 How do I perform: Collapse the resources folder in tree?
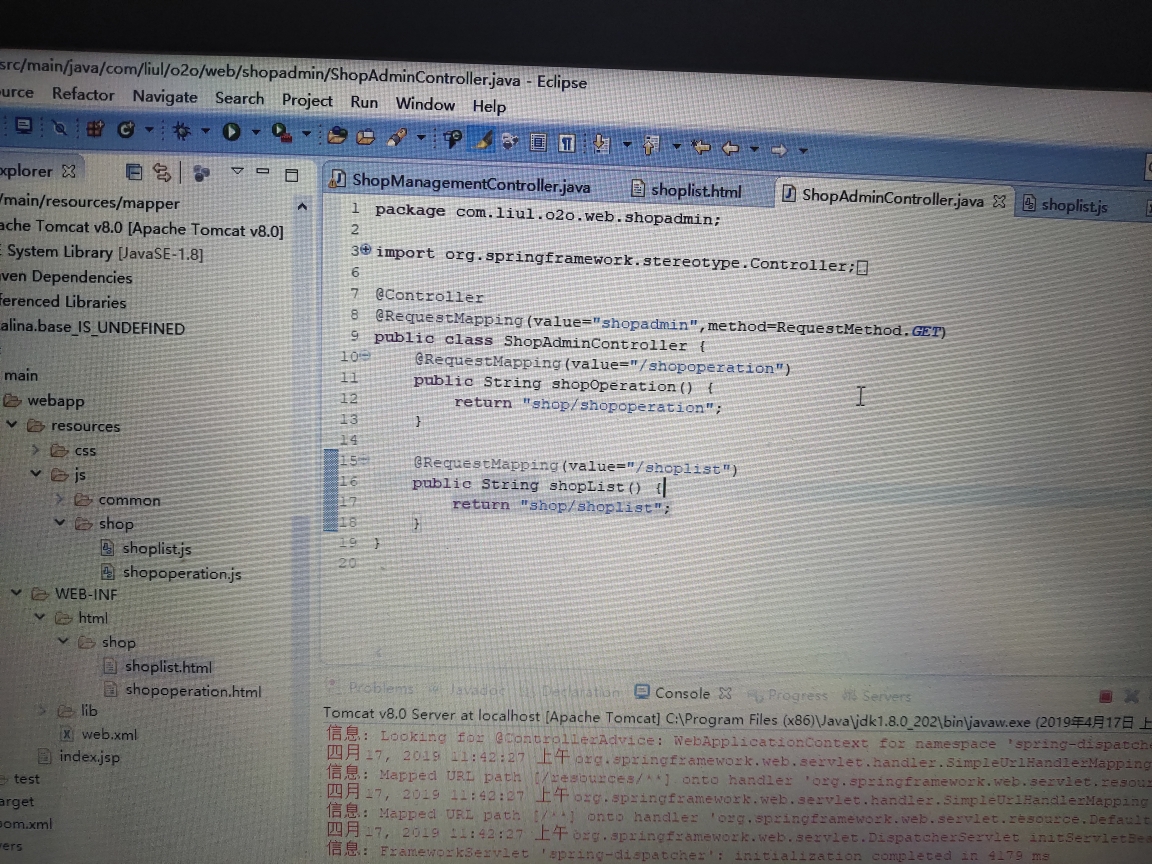pos(12,425)
